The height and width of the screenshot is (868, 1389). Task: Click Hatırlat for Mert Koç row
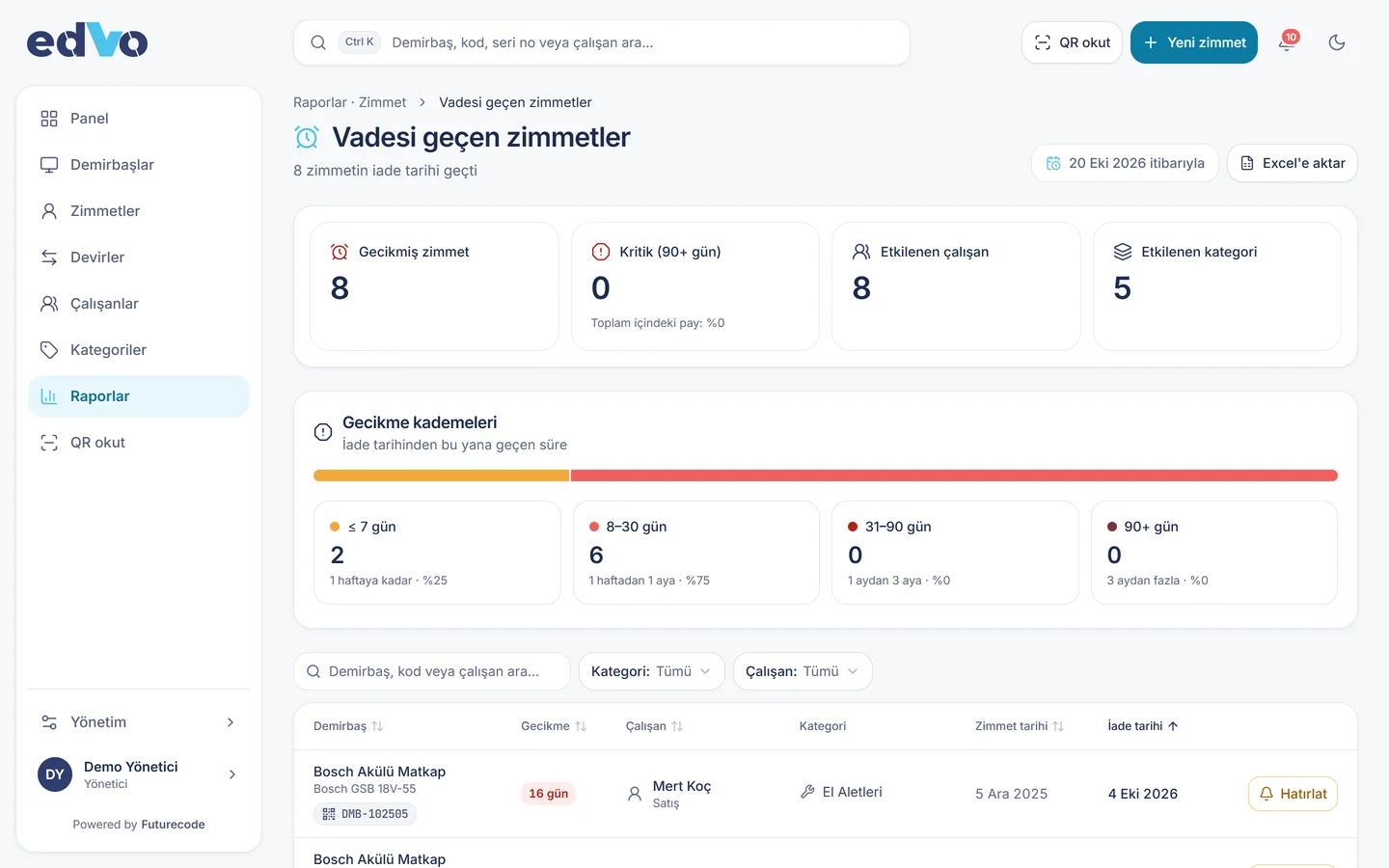1293,794
